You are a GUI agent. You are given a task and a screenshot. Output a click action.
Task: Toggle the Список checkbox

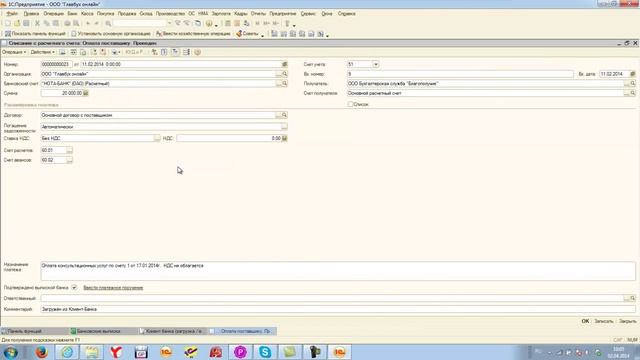pos(350,104)
